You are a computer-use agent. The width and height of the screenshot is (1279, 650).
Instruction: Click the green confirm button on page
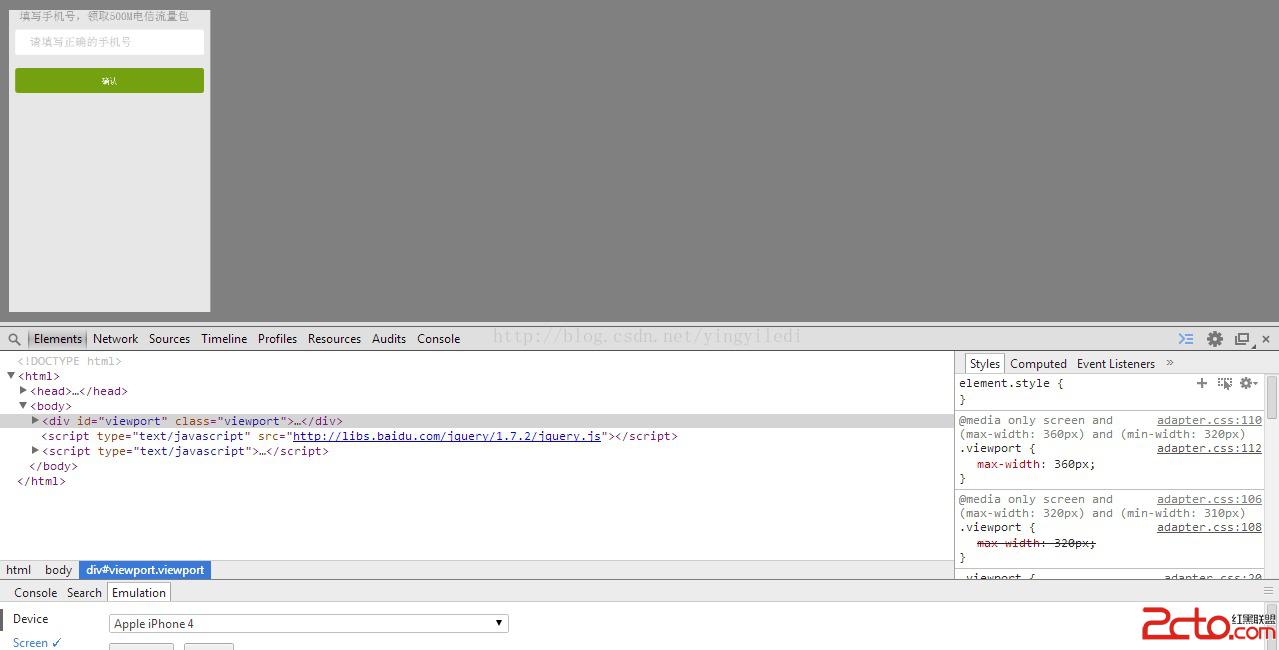[x=109, y=81]
